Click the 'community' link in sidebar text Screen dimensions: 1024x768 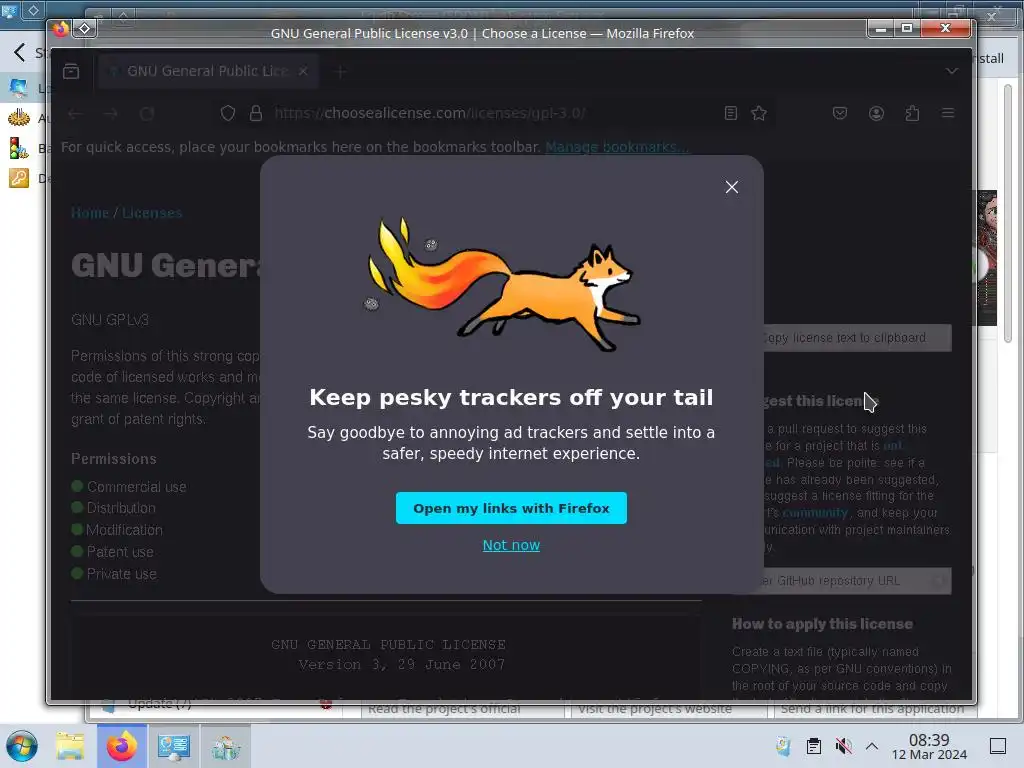coord(815,513)
